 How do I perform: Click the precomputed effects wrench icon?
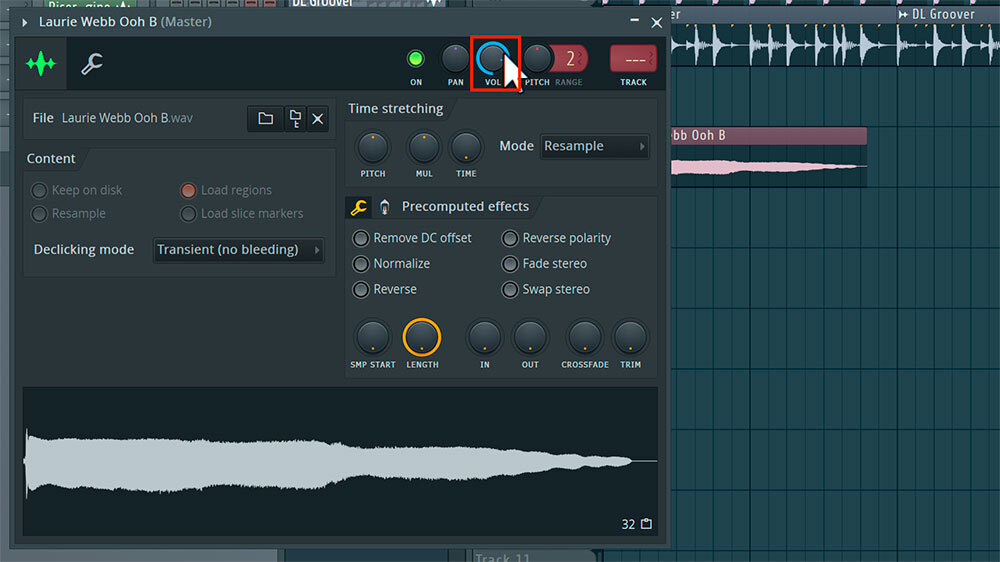pyautogui.click(x=358, y=207)
